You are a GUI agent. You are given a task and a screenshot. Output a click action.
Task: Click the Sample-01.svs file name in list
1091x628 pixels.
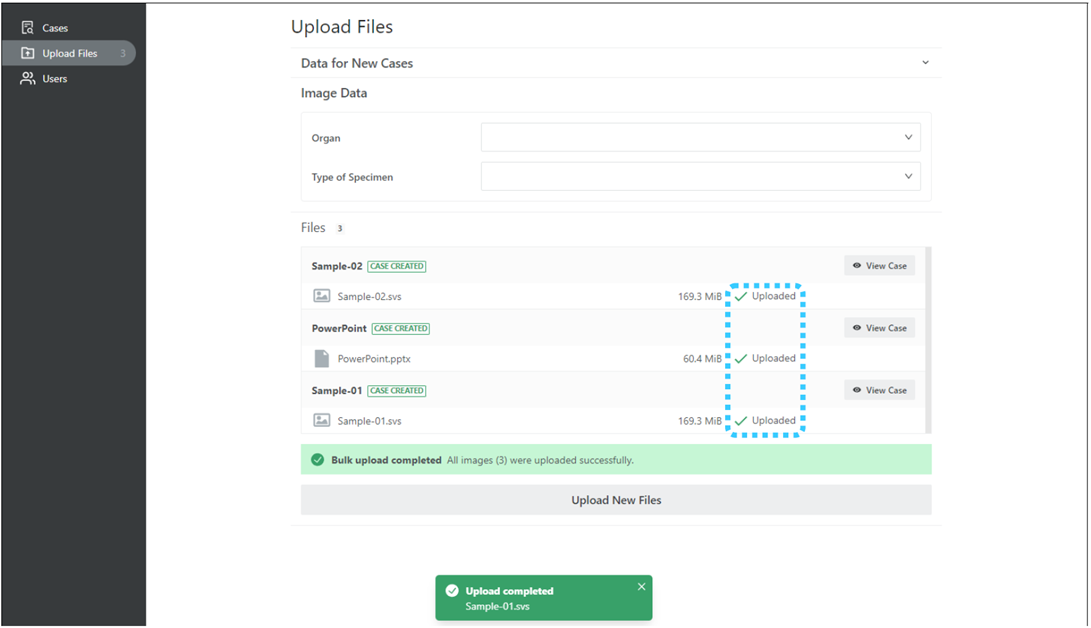coord(369,421)
